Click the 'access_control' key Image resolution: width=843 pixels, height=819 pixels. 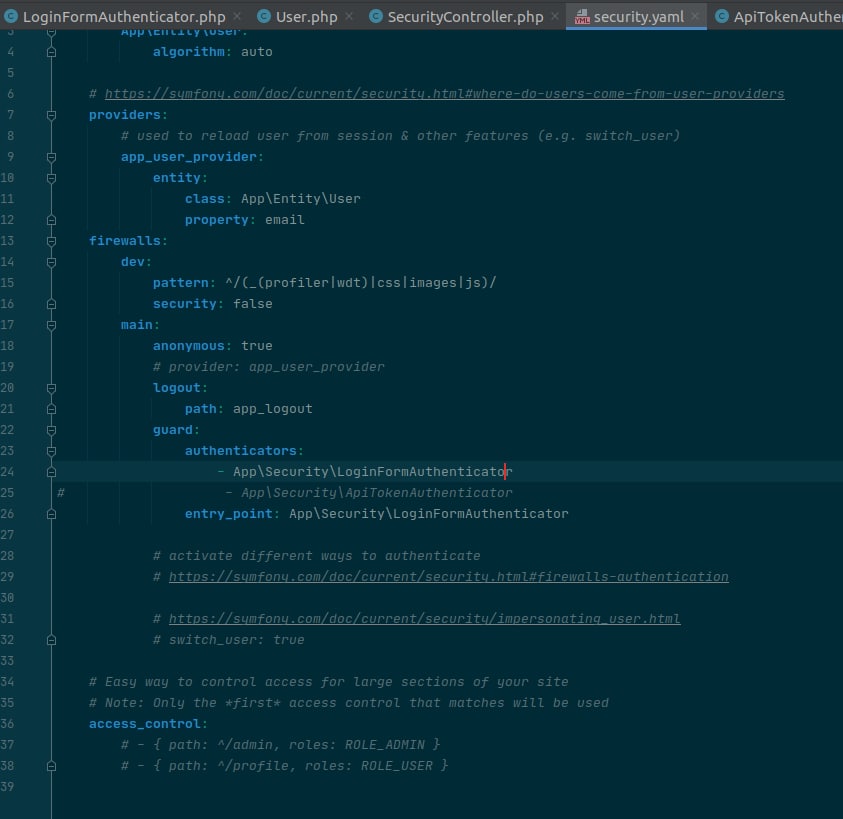click(x=144, y=723)
